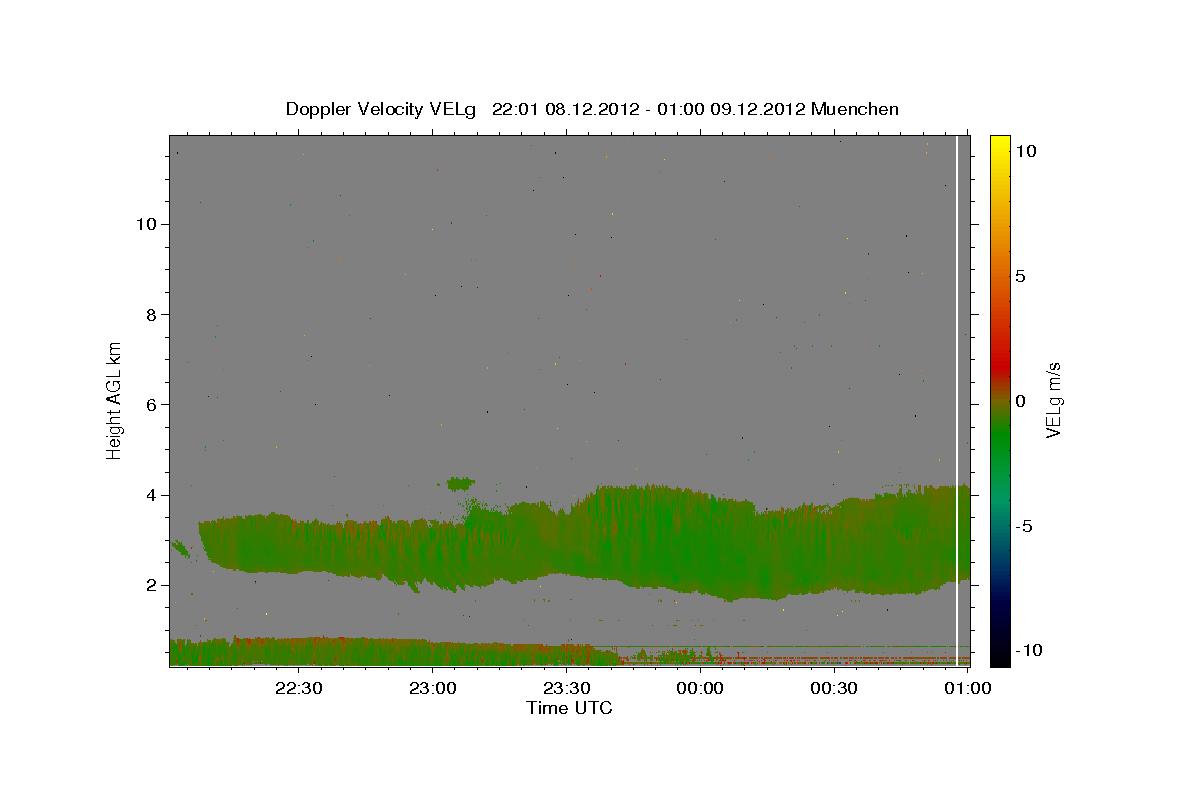Select the 23:00 time tick label
Image resolution: width=1200 pixels, height=800 pixels.
(x=433, y=688)
